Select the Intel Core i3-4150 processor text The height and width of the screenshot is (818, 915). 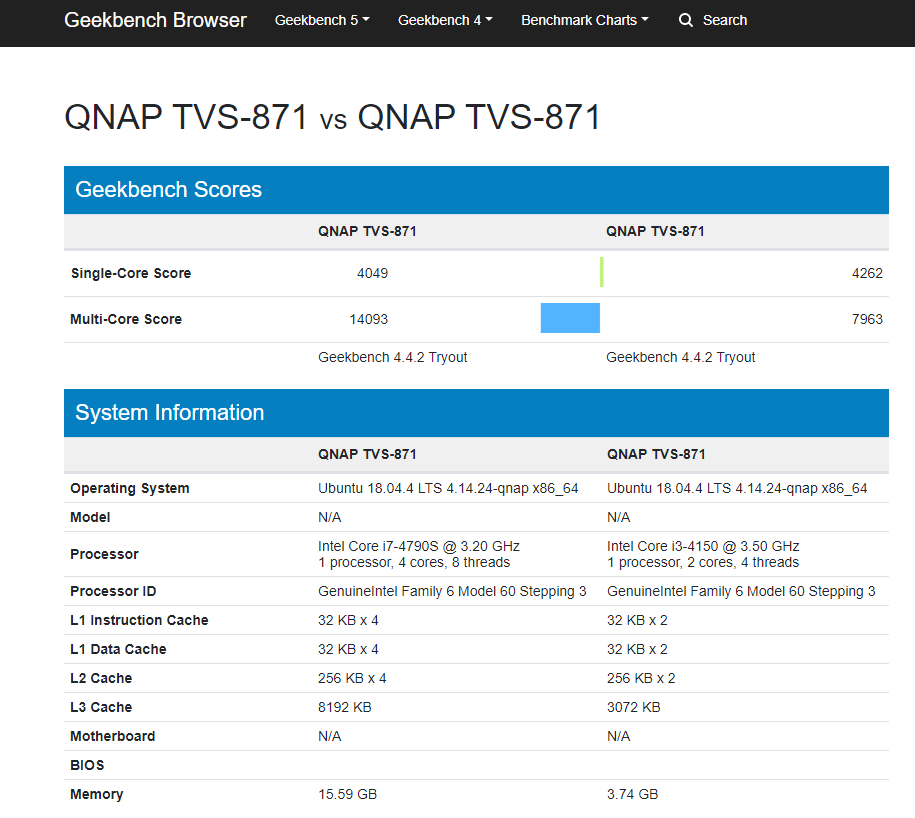tap(703, 546)
